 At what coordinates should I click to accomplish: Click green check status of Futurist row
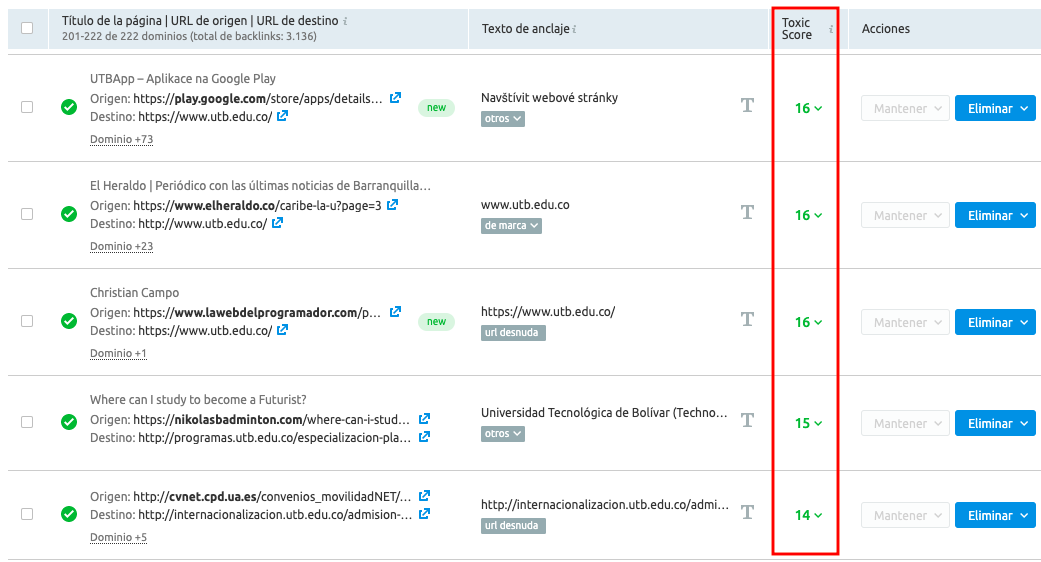click(x=69, y=422)
